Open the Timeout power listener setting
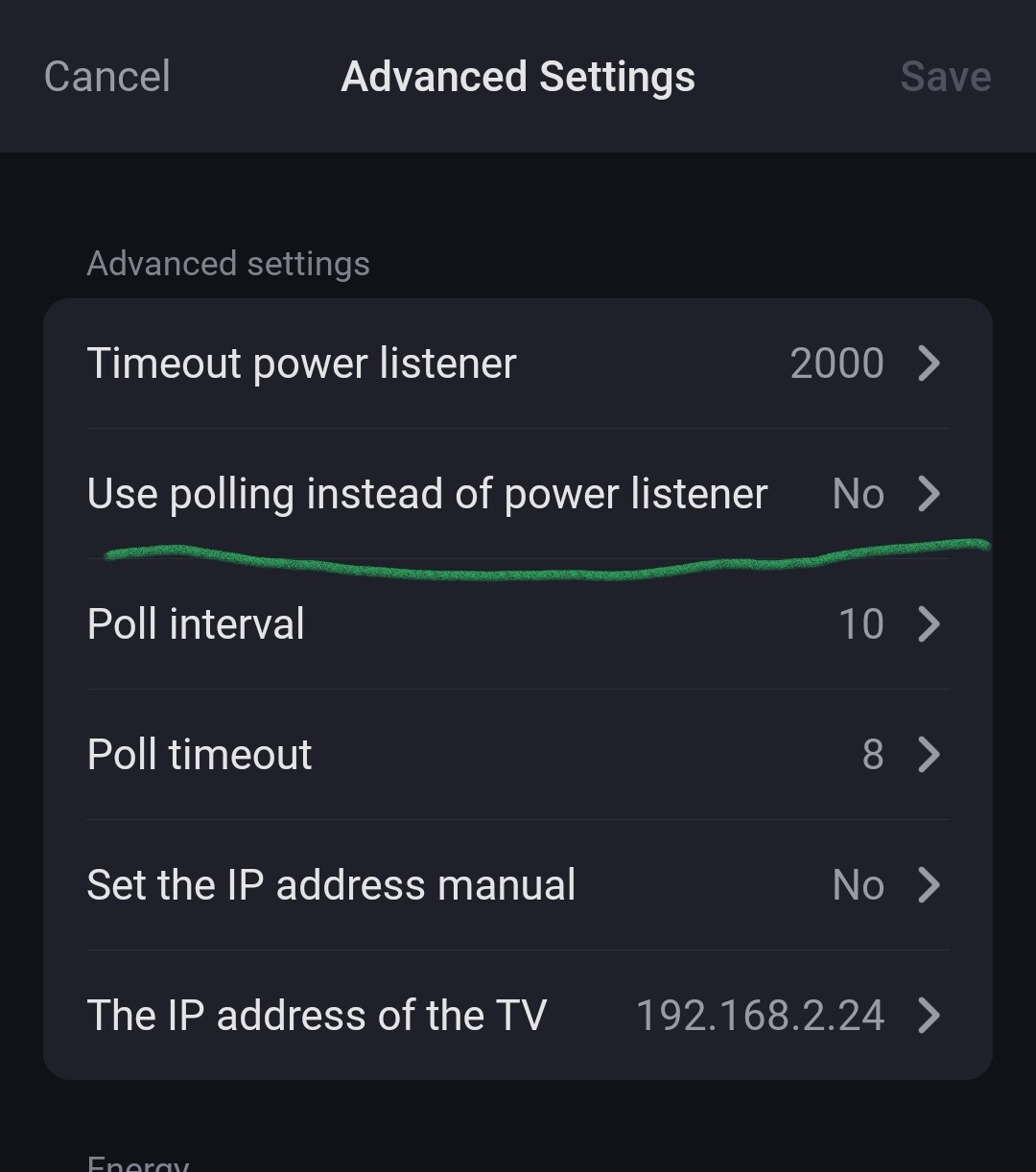Image resolution: width=1036 pixels, height=1172 pixels. tap(301, 363)
